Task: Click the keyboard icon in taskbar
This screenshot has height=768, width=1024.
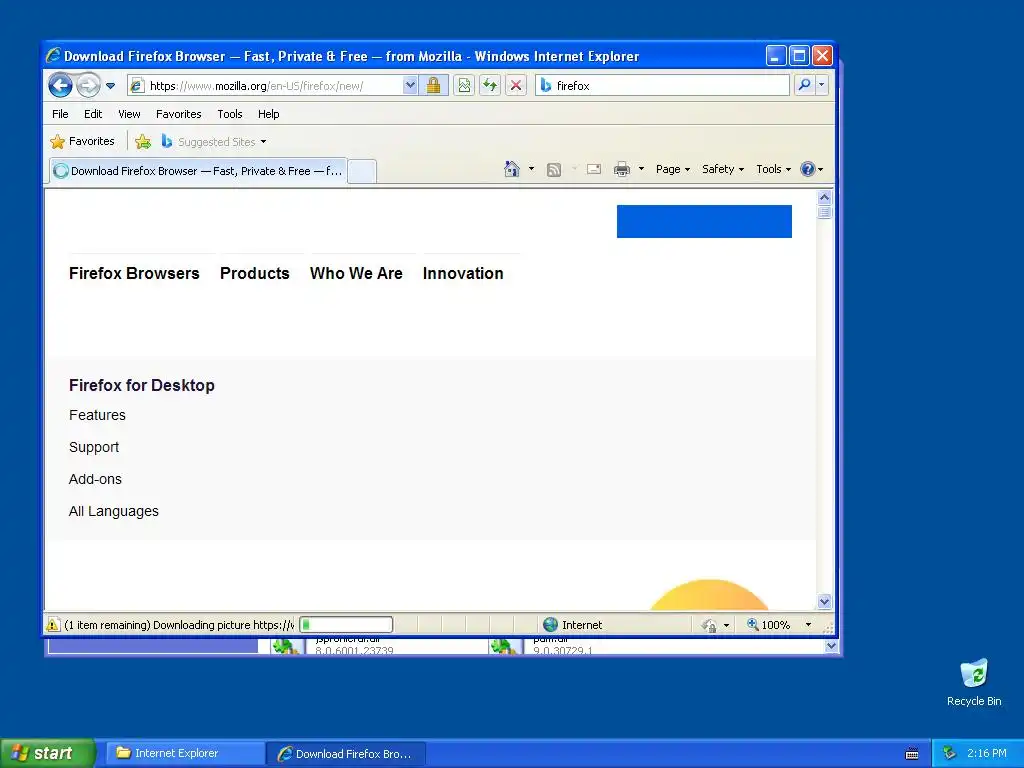Action: coord(912,754)
